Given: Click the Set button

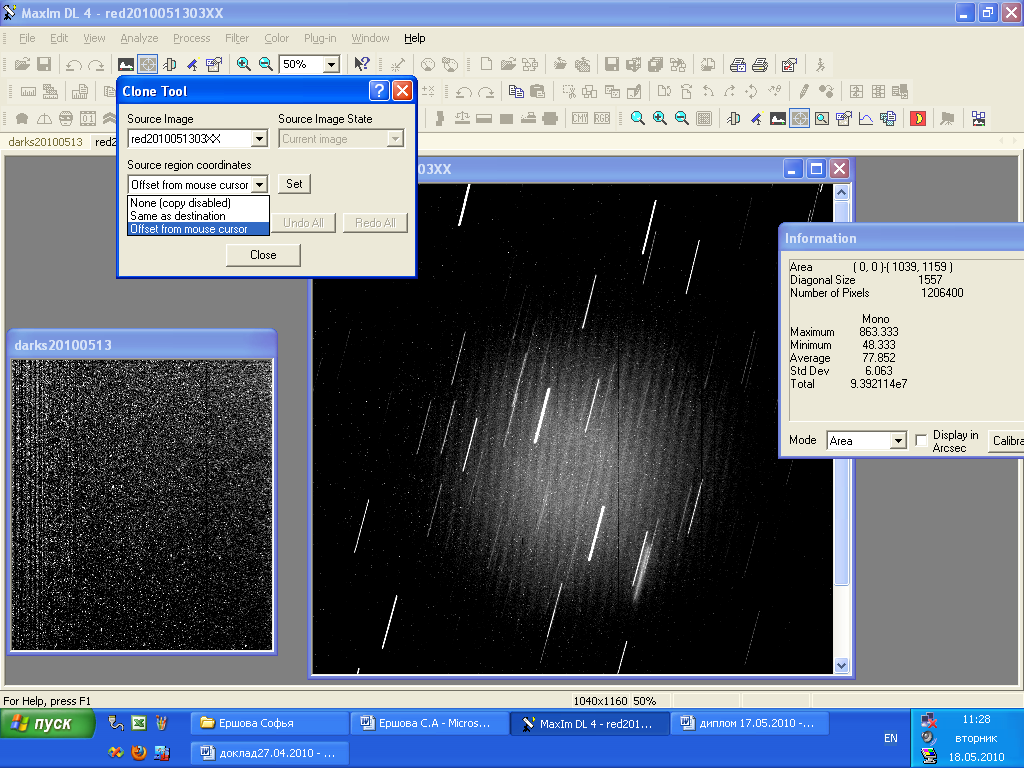Looking at the screenshot, I should point(294,184).
